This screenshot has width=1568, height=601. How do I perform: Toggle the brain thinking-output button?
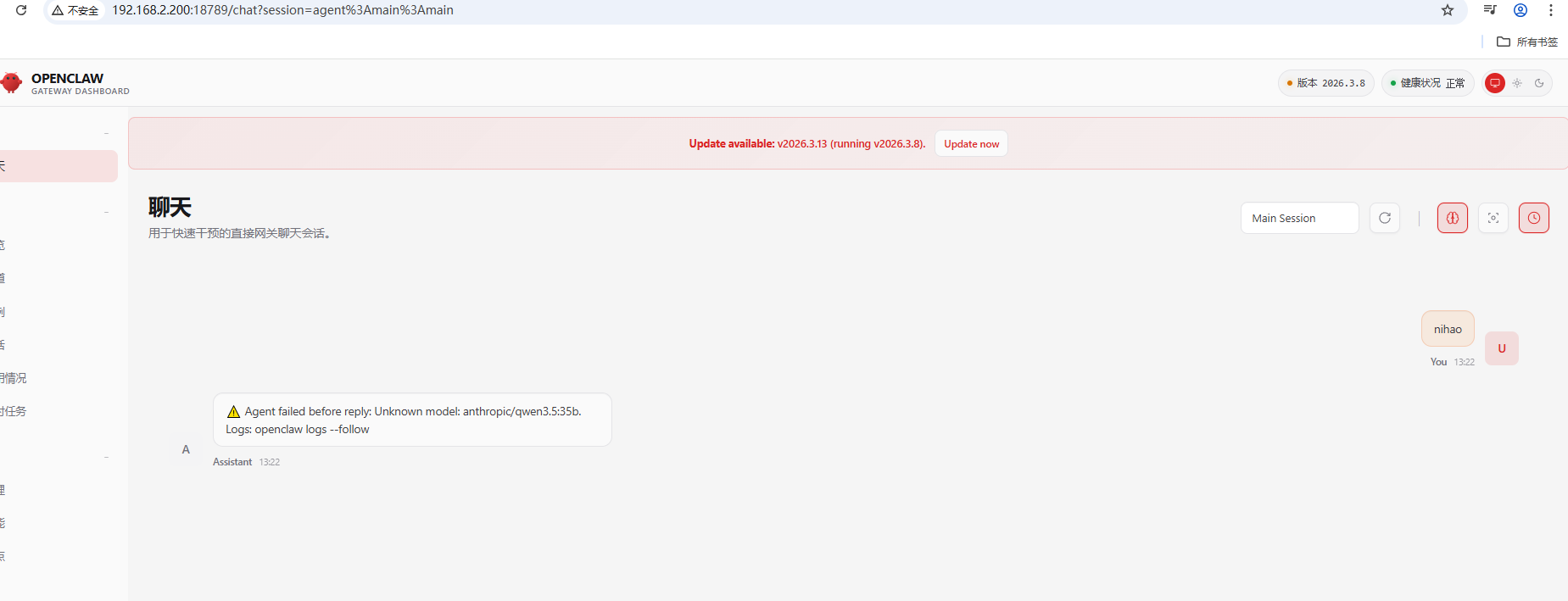(1452, 218)
